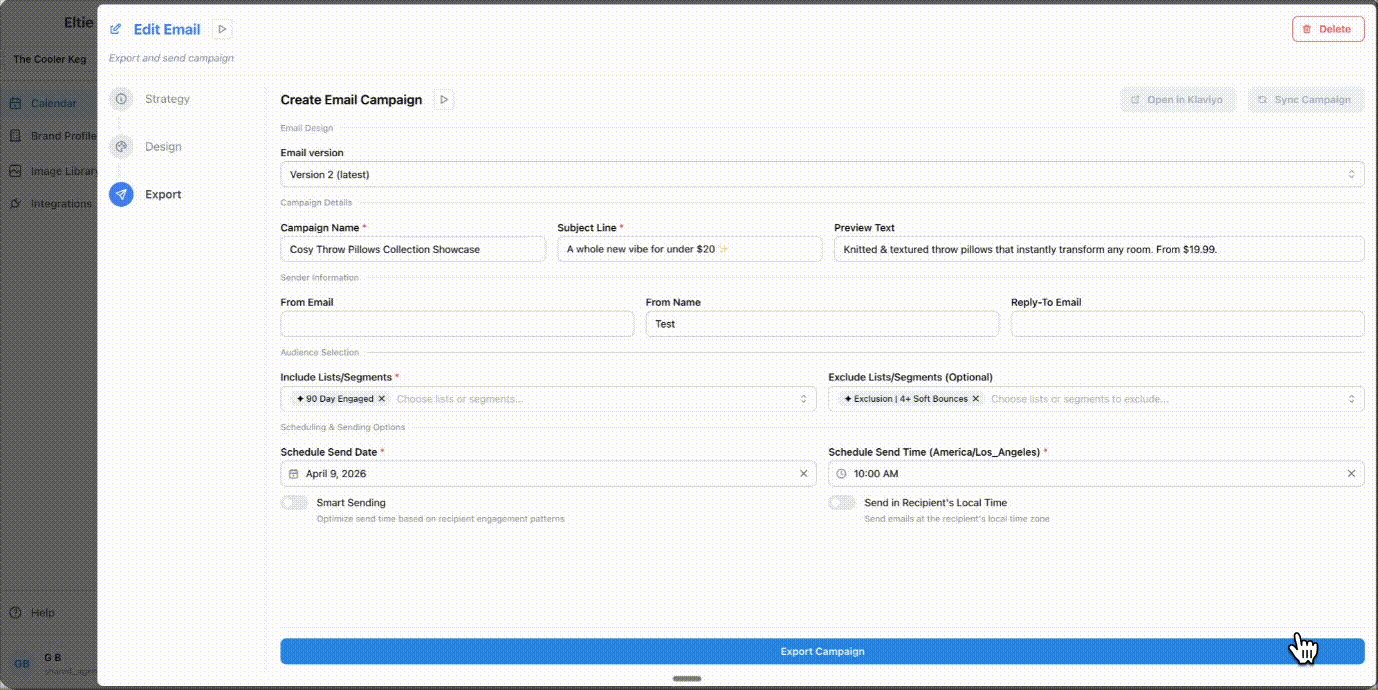Click the pencil edit icon by Edit Email

click(116, 30)
